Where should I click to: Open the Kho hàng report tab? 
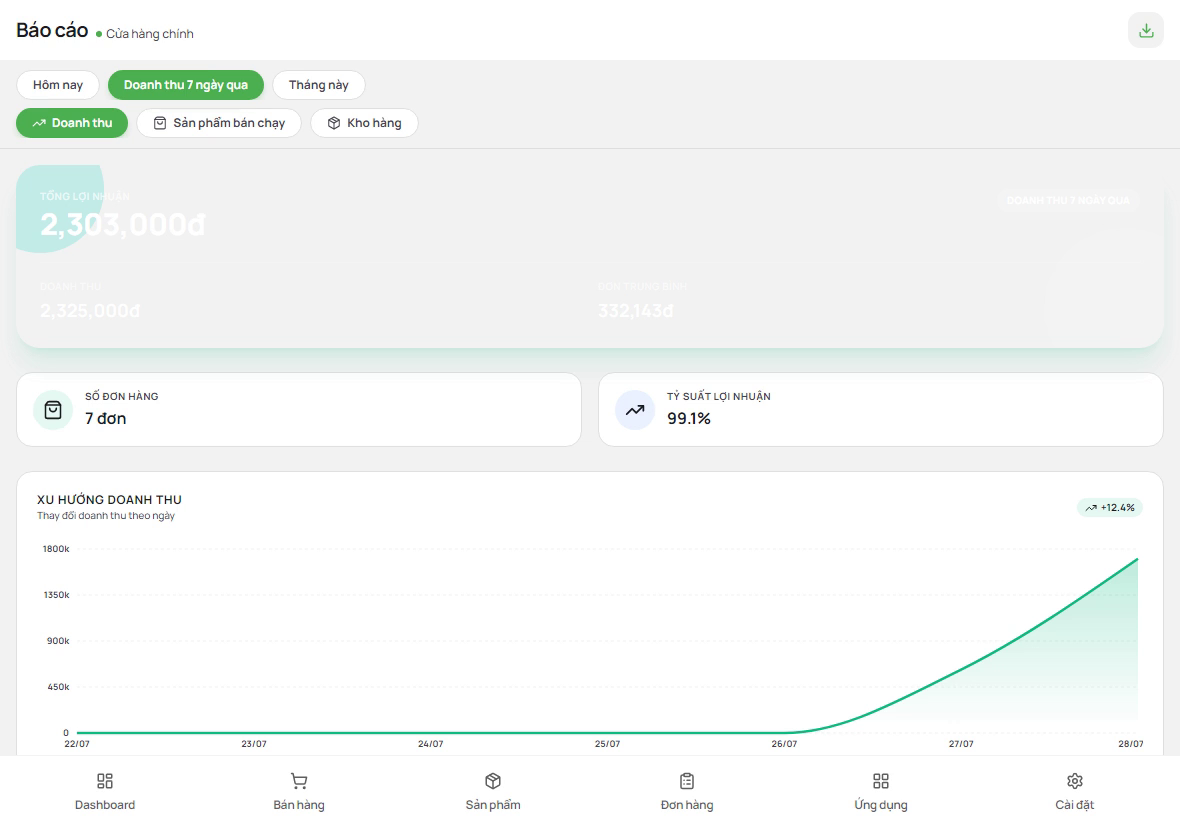pyautogui.click(x=364, y=123)
